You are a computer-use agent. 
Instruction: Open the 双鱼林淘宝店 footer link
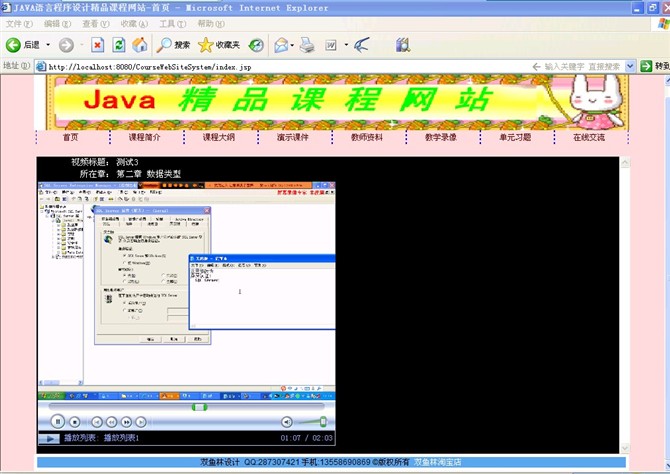438,462
